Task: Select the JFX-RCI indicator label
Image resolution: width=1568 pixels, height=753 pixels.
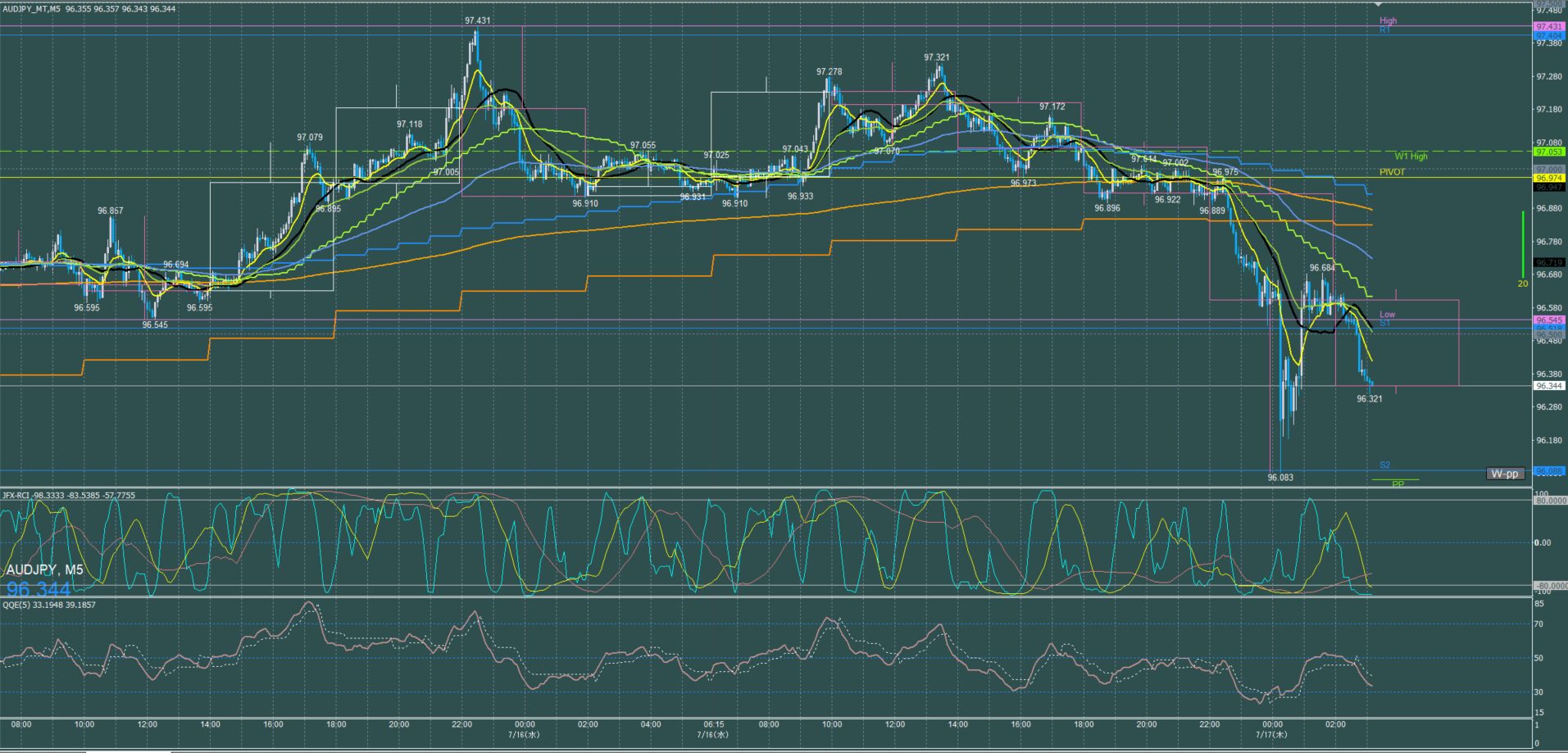Action: point(17,495)
